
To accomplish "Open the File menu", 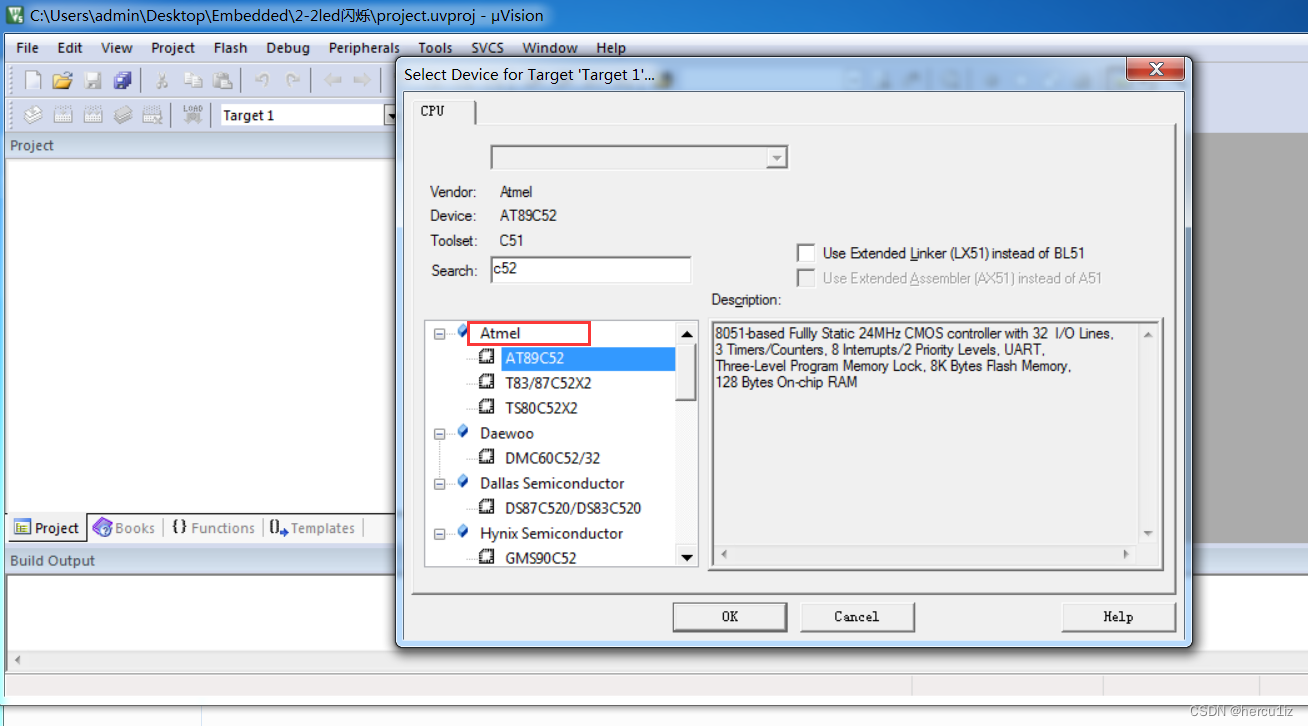I will [28, 47].
